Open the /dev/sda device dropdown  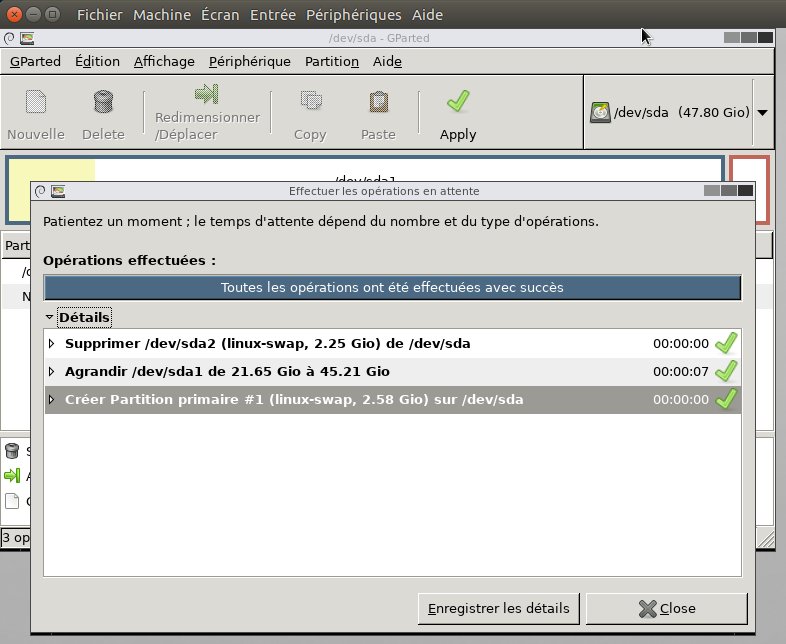[x=762, y=112]
